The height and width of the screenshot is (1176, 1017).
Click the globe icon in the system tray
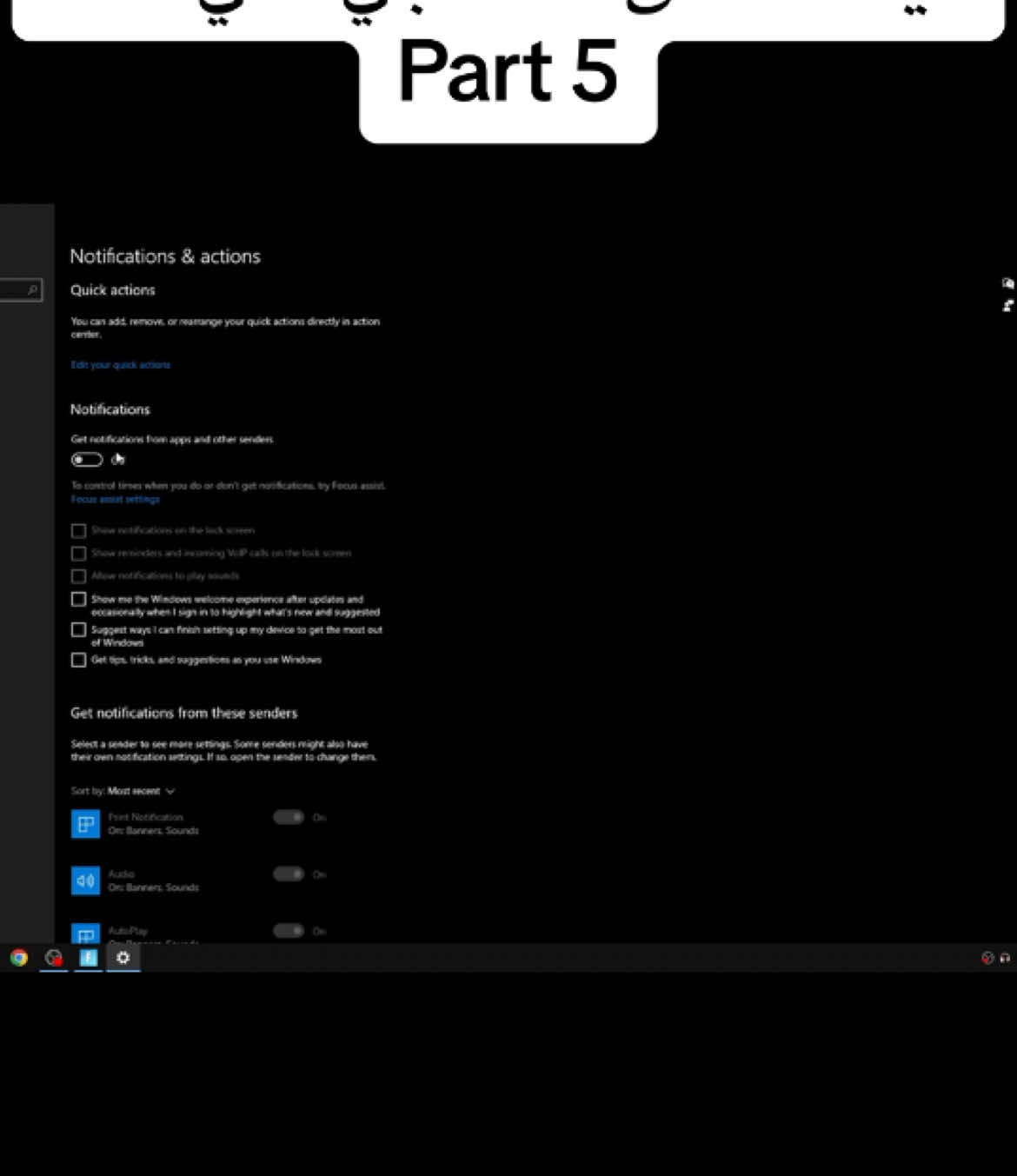pos(986,958)
